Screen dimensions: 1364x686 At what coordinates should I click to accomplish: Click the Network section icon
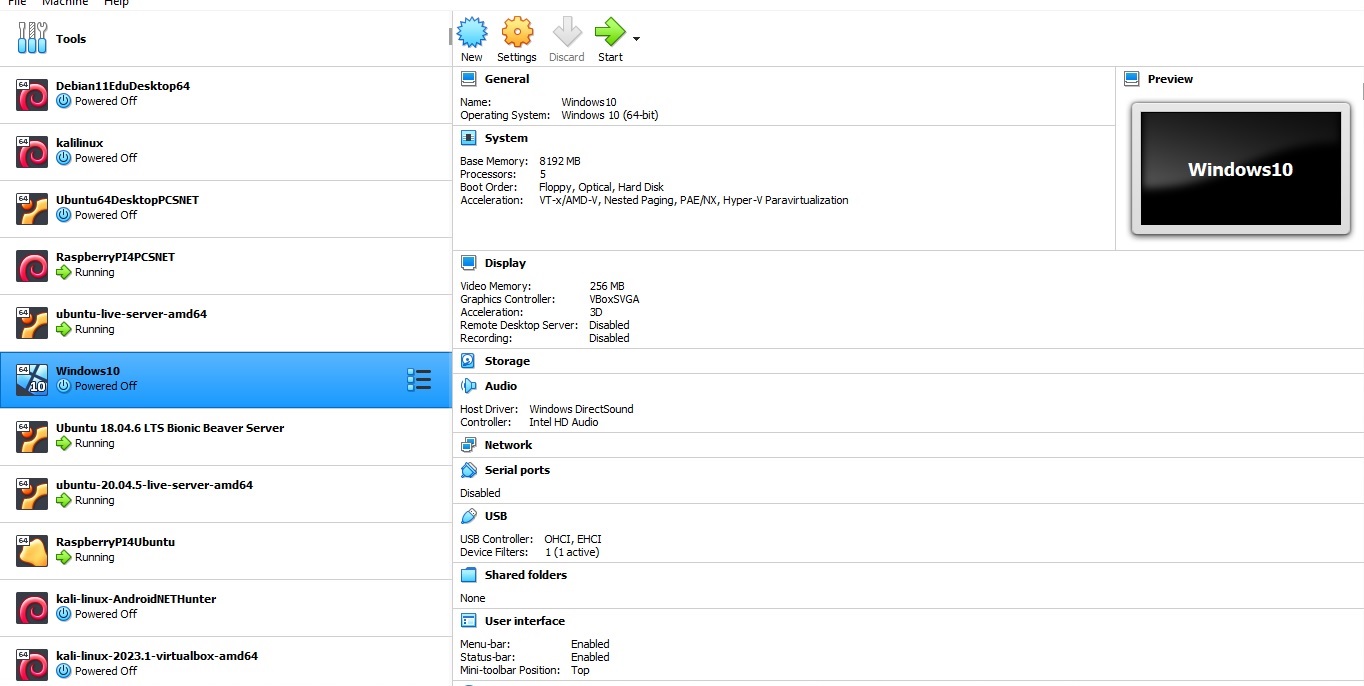point(468,445)
